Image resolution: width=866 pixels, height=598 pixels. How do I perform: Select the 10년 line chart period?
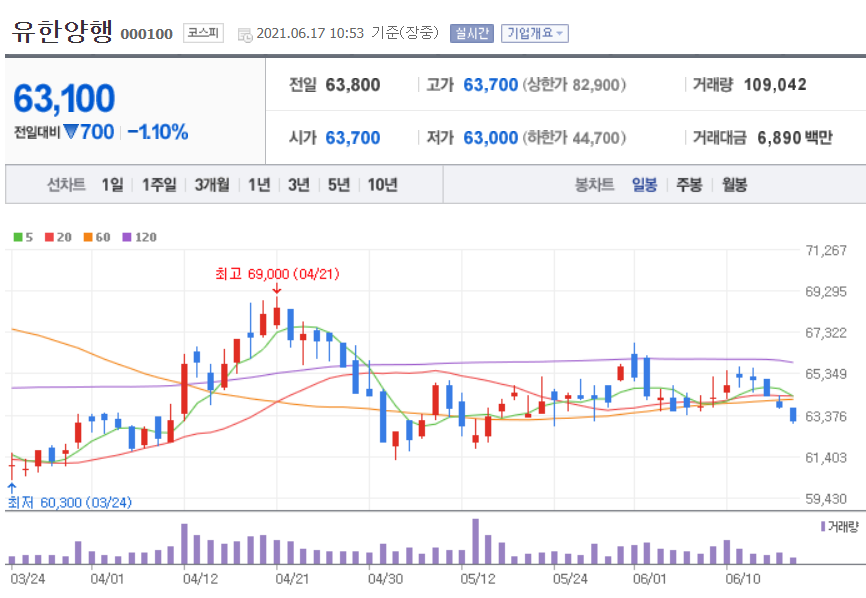click(x=382, y=184)
